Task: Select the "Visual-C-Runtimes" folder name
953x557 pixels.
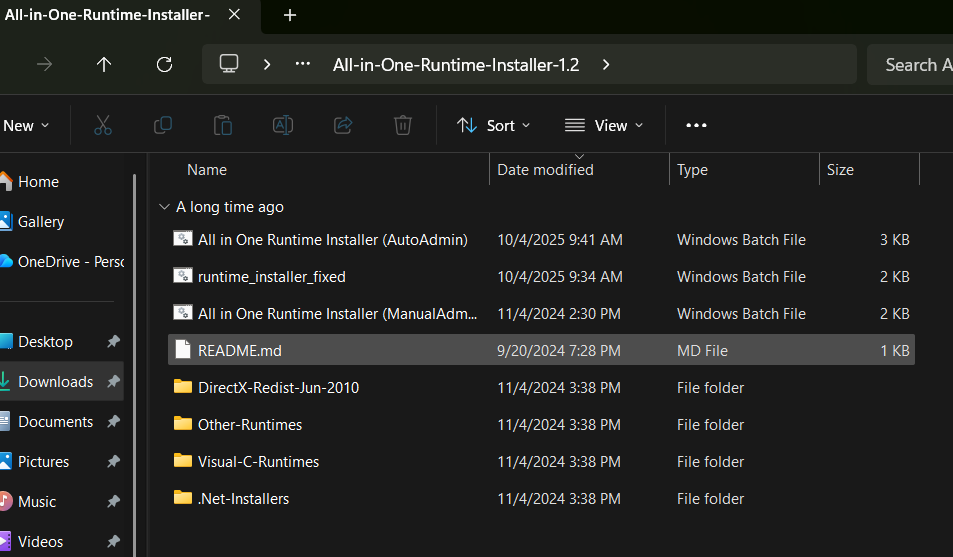Action: point(258,462)
